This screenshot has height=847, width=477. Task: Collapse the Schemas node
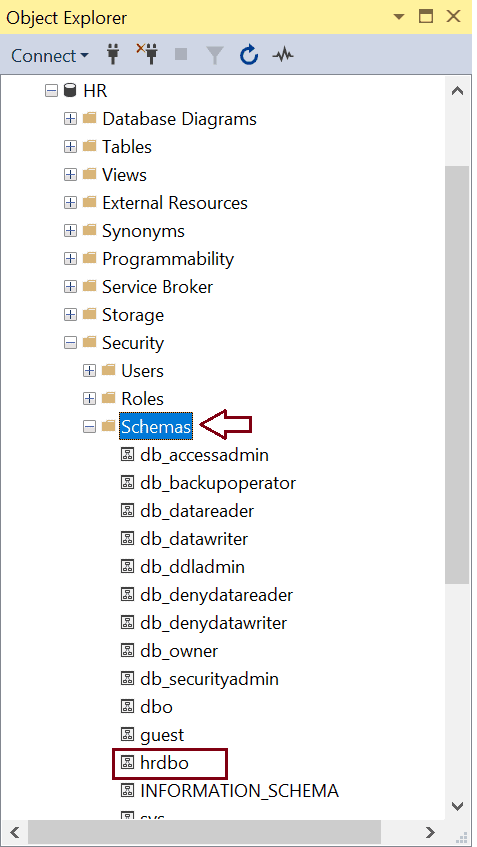click(90, 427)
